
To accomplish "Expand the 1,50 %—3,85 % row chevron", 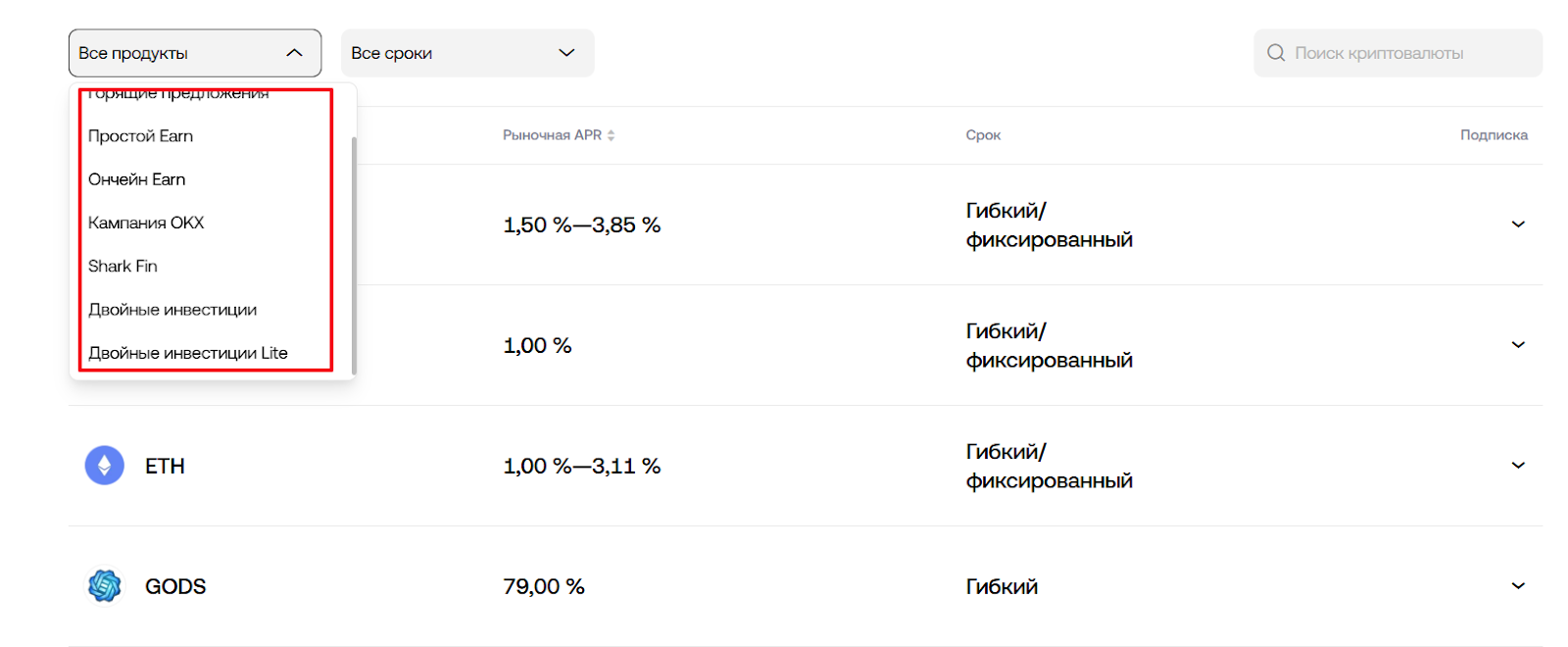I will point(1518,224).
